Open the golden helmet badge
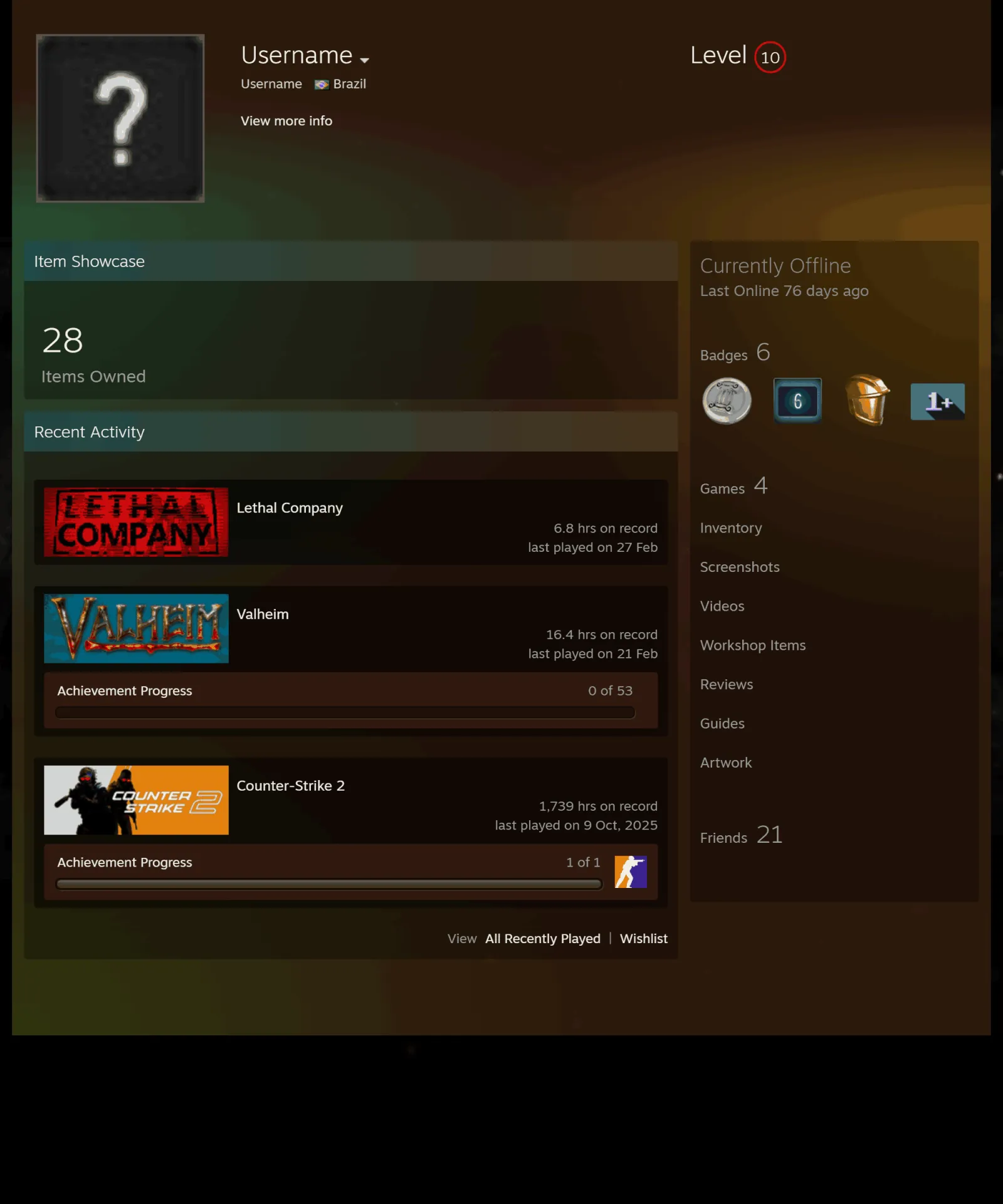The image size is (1003, 1204). 868,400
